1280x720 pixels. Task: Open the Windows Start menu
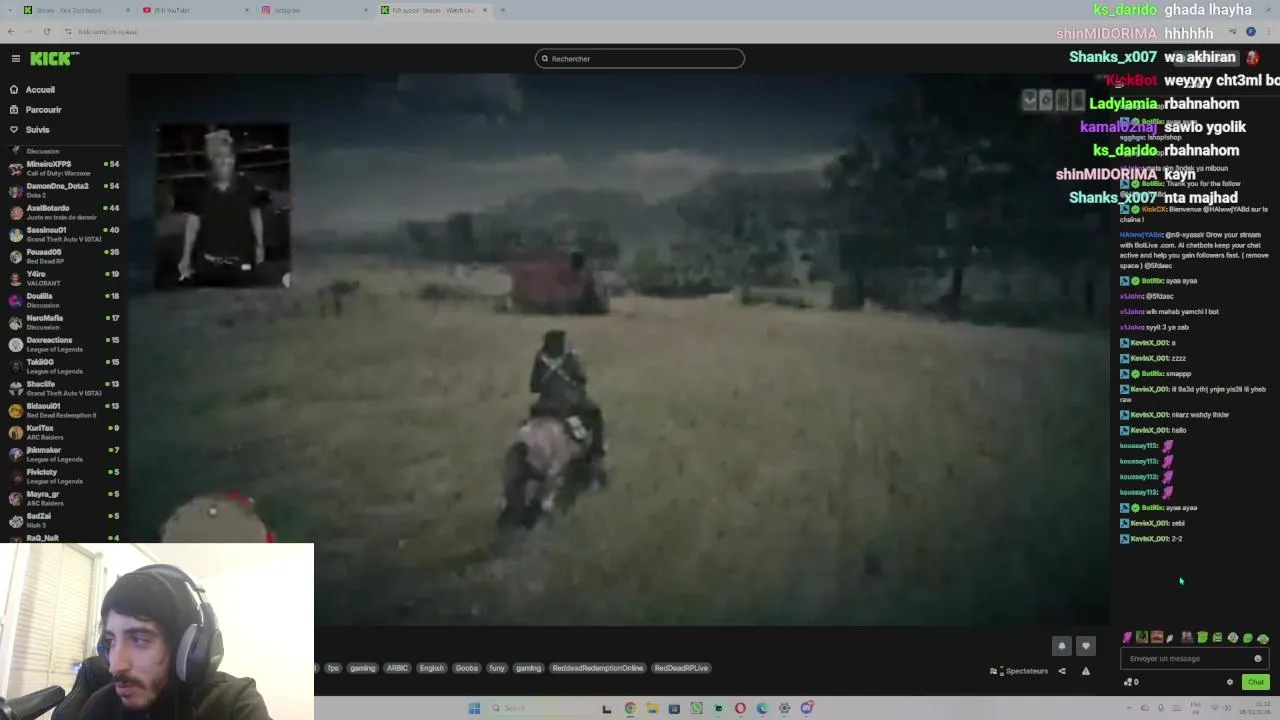tap(474, 708)
